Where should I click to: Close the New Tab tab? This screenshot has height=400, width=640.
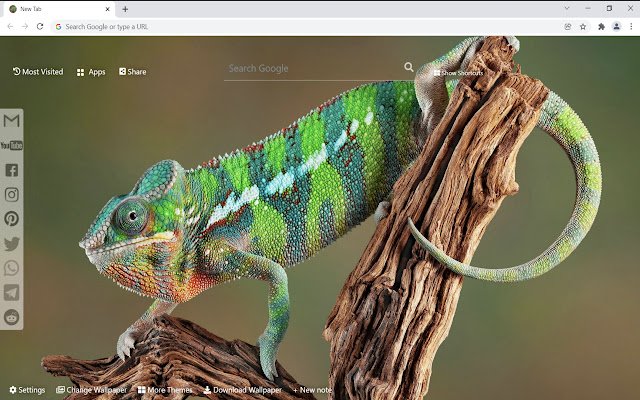(x=107, y=9)
